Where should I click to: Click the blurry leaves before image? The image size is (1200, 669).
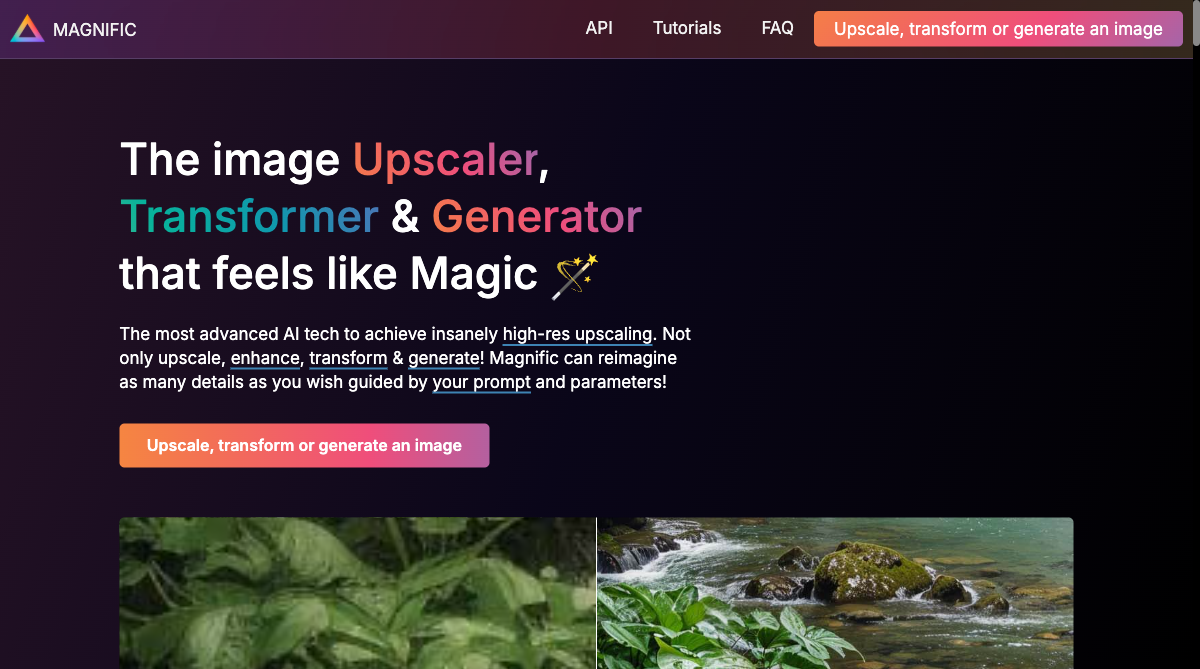pyautogui.click(x=357, y=593)
